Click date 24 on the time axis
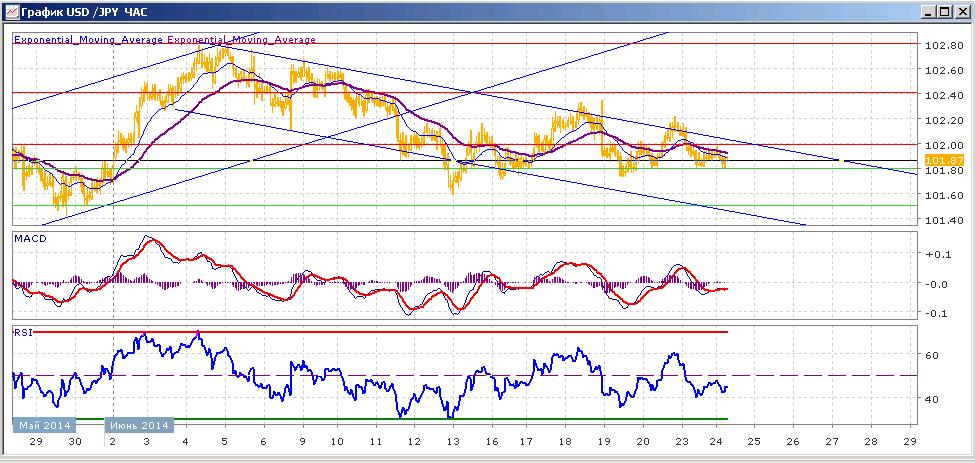Image resolution: width=975 pixels, height=463 pixels. coord(716,441)
